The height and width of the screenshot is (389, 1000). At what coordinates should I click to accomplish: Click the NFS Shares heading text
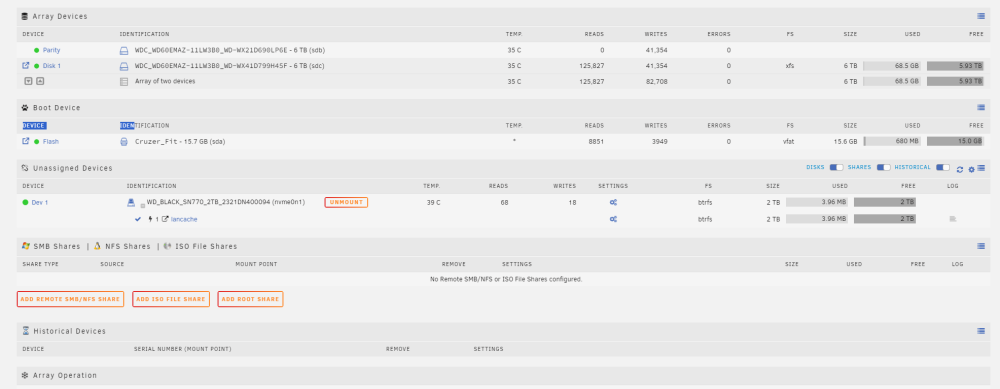tap(127, 246)
